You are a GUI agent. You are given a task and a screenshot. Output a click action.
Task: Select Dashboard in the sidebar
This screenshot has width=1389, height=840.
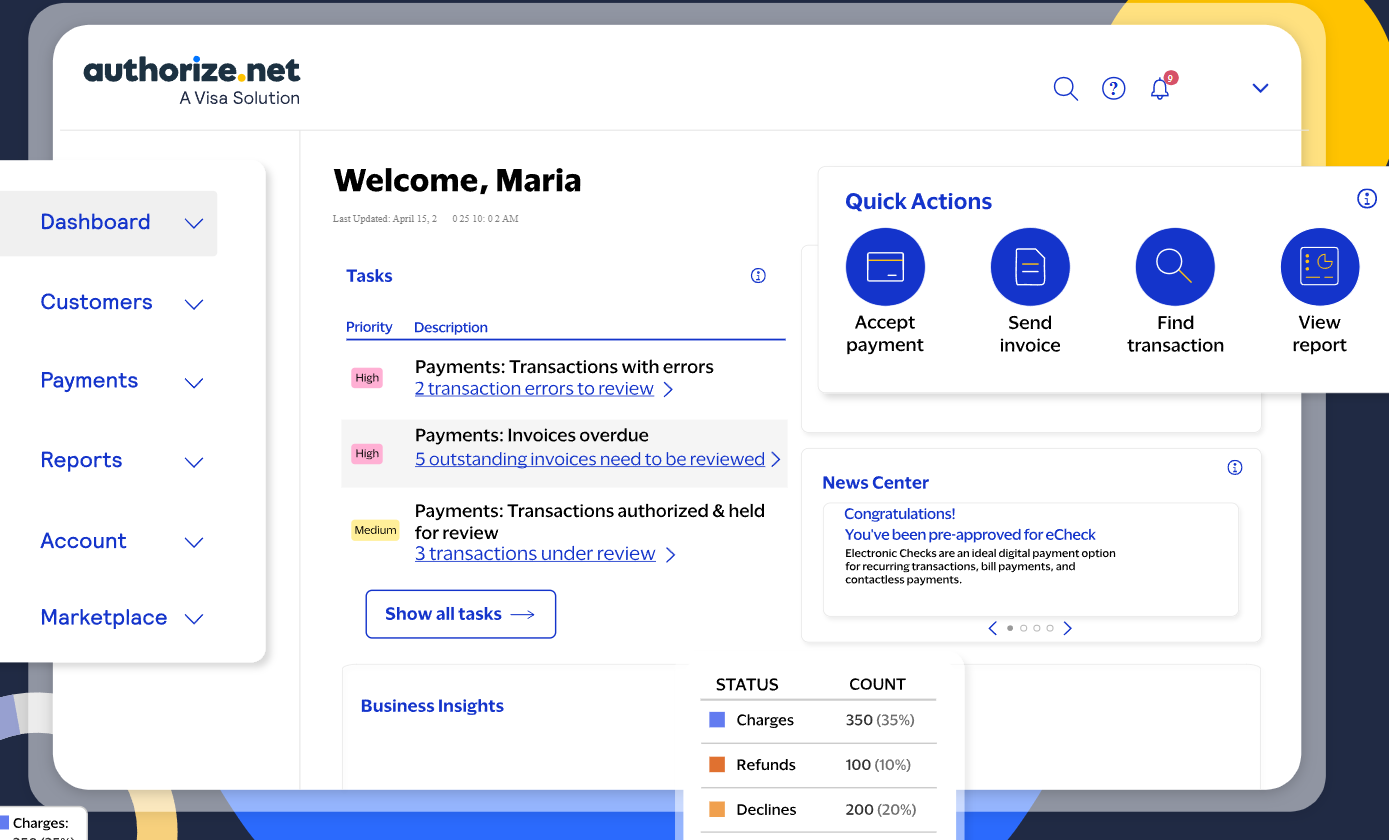95,222
